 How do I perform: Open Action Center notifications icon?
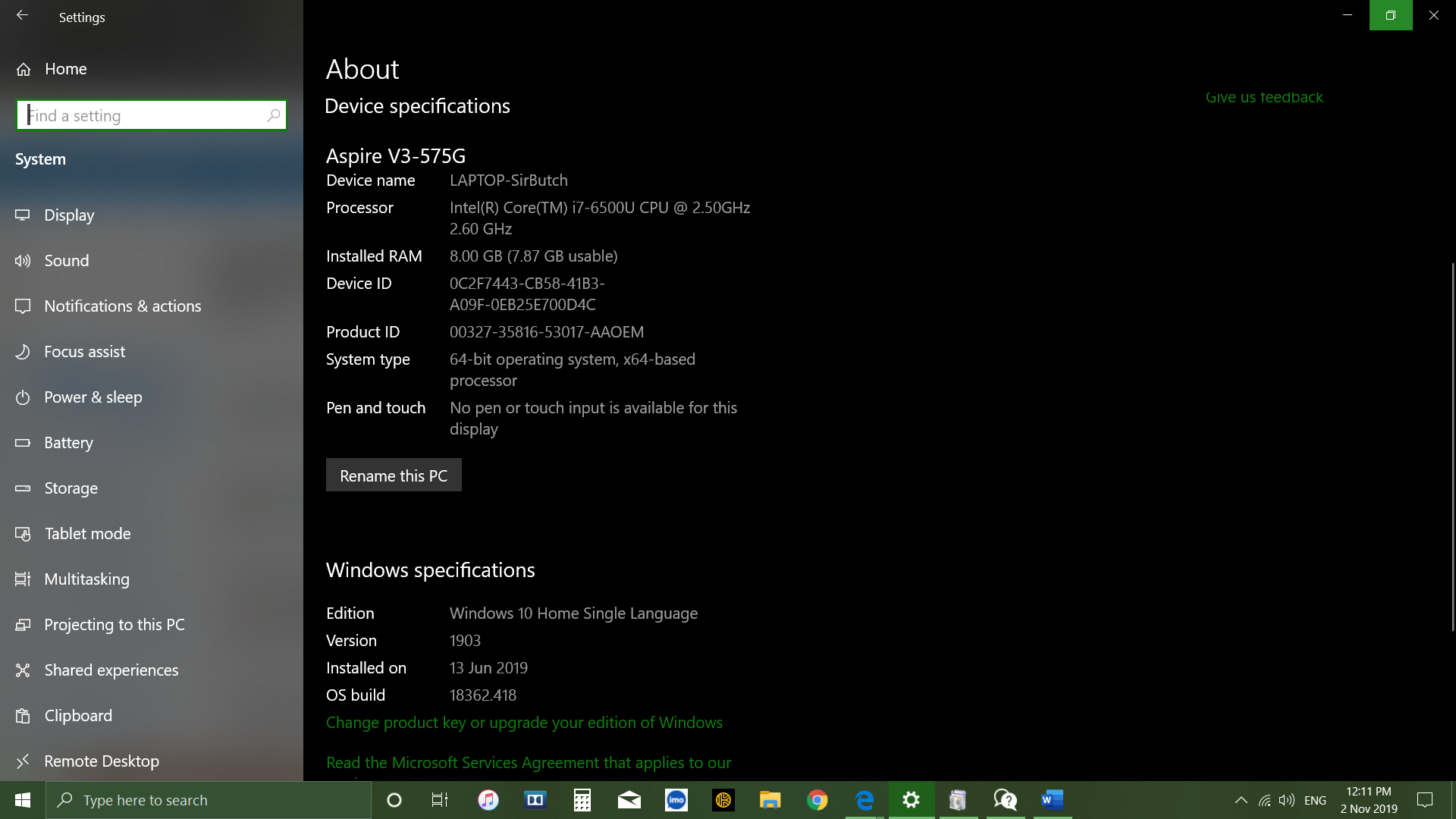(1425, 800)
